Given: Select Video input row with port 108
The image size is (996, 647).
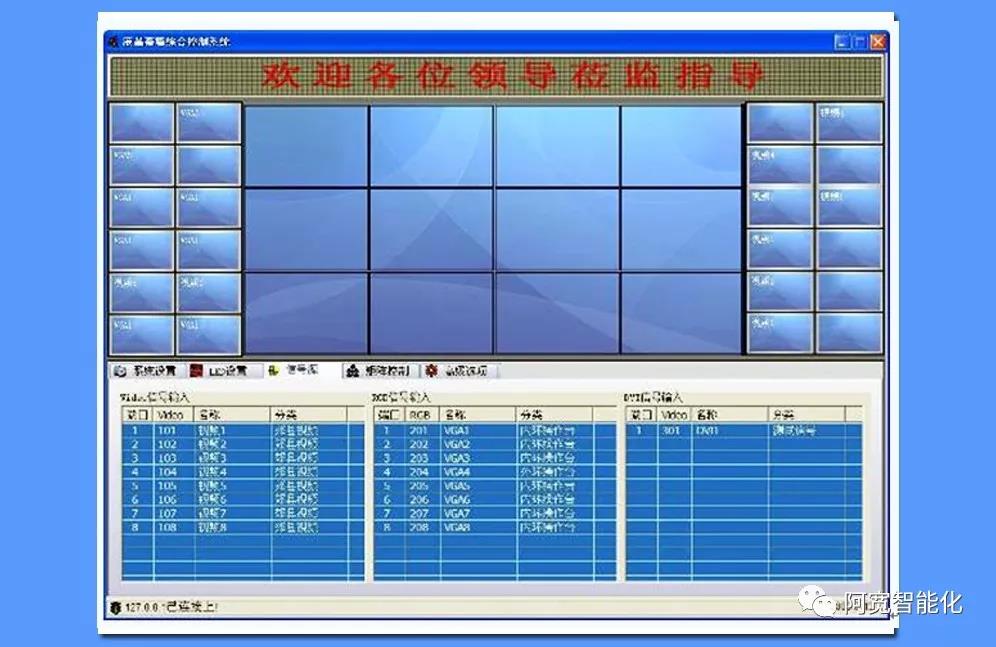Looking at the screenshot, I should coord(240,527).
